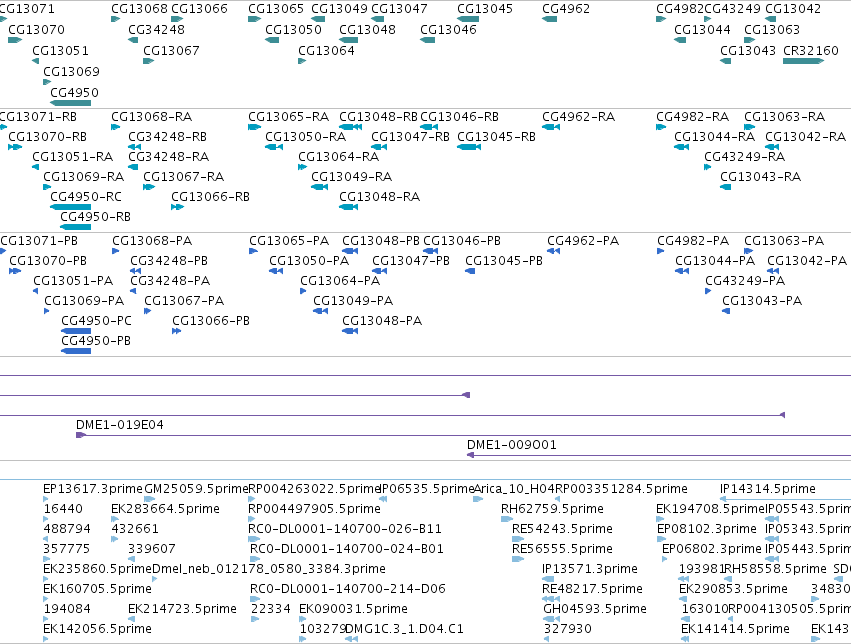
Task: Click protein CG4962-PA feature
Action: (553, 251)
